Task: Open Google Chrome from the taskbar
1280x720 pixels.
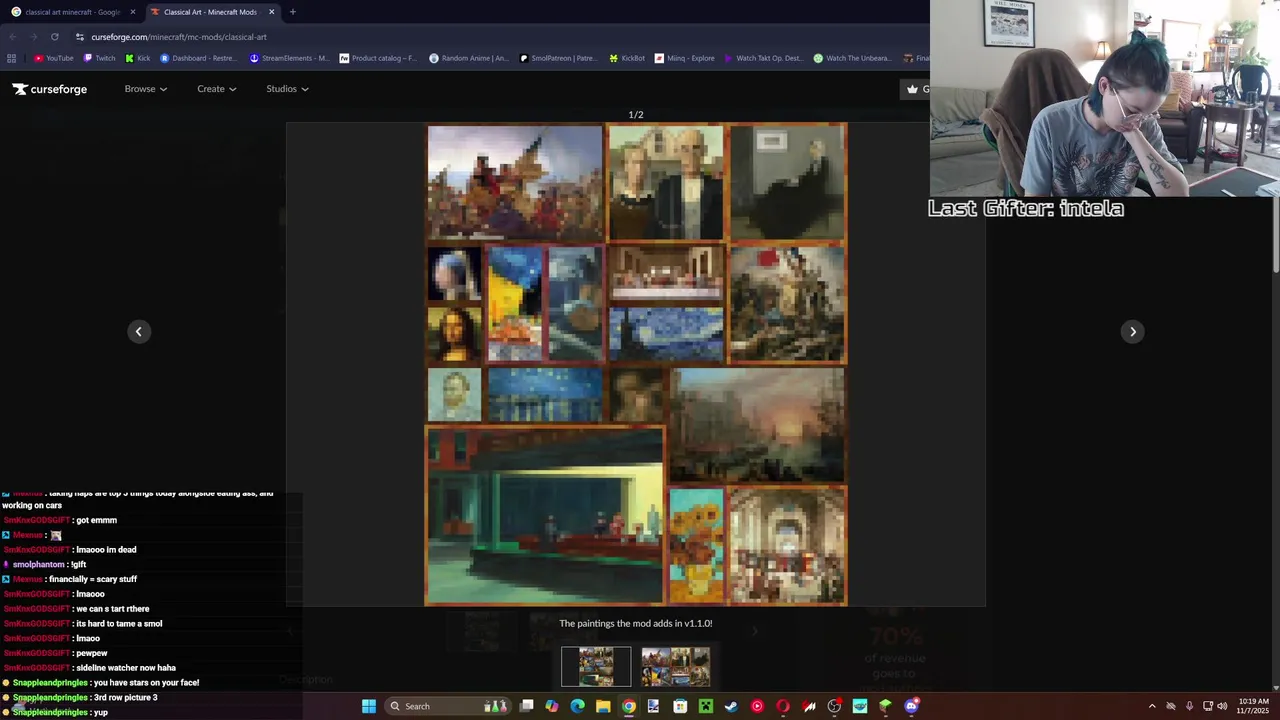Action: pyautogui.click(x=628, y=706)
